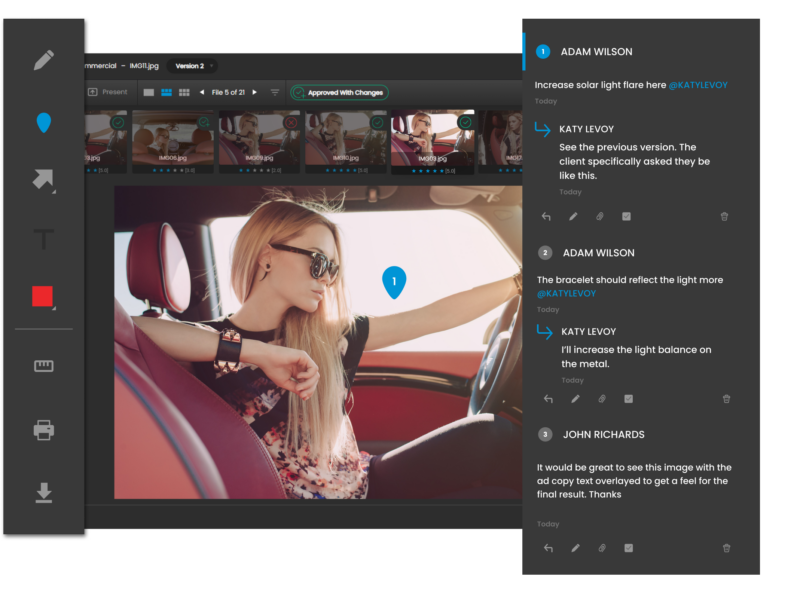Open the filter icon beside the file counter

273,91
